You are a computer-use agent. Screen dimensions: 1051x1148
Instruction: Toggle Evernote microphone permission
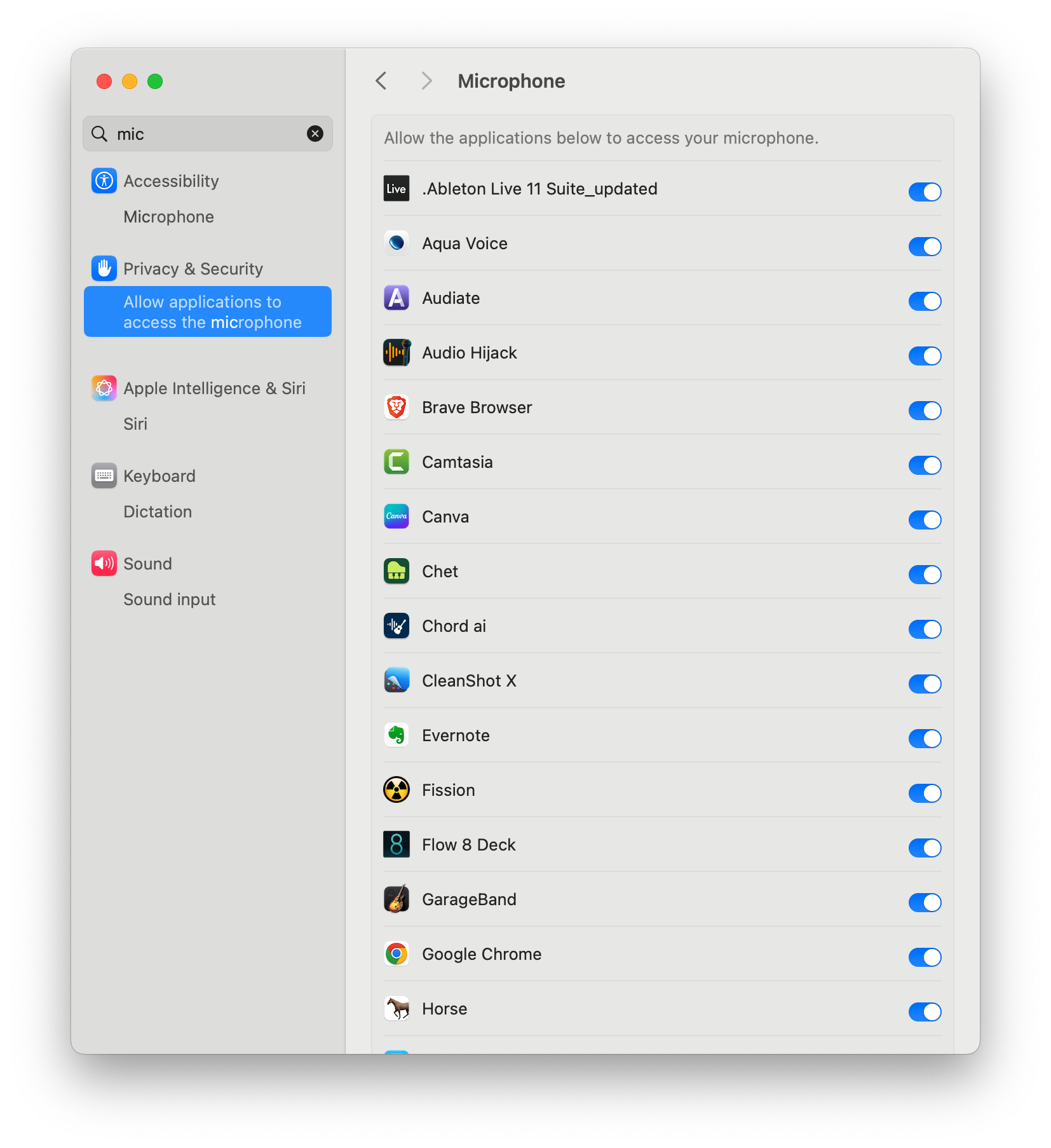tap(925, 739)
